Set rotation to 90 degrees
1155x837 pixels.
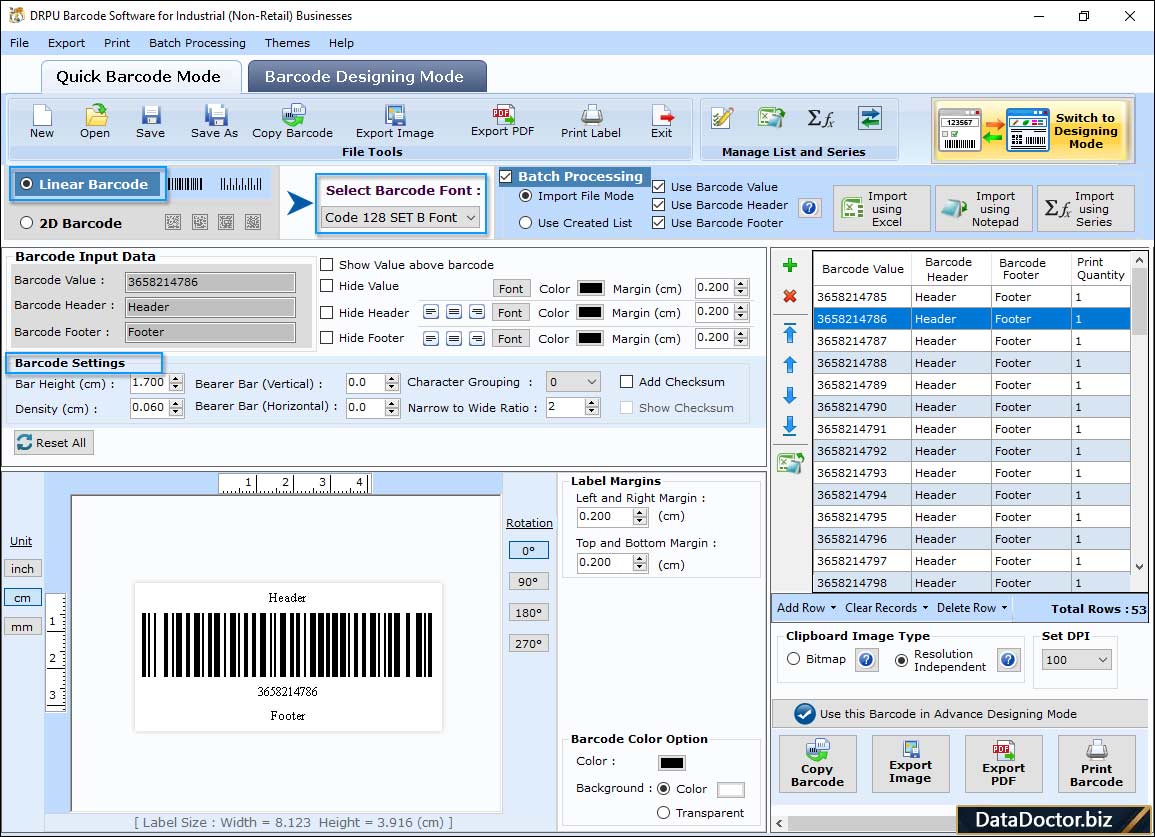point(528,581)
